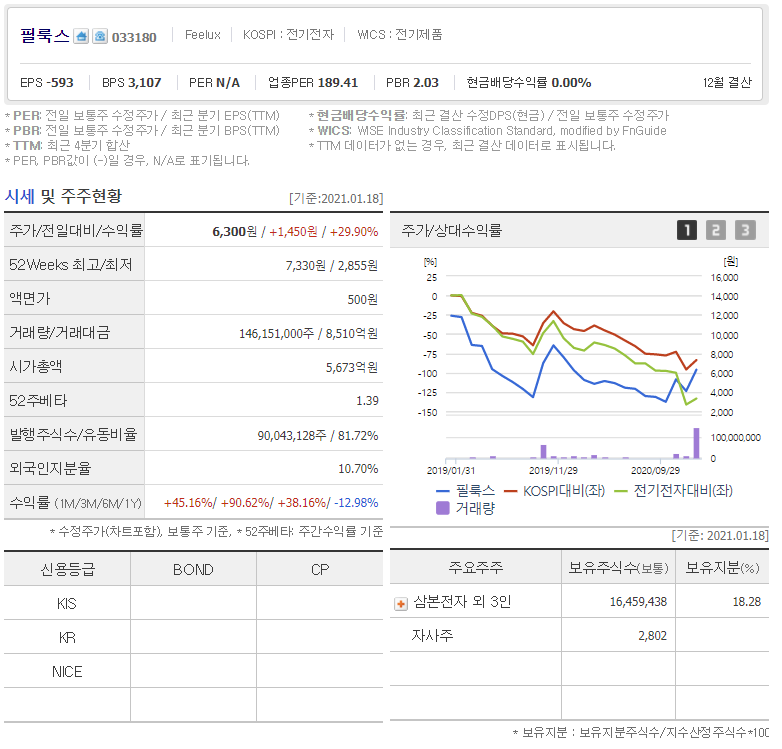Select the +1,450원 price change

click(293, 231)
